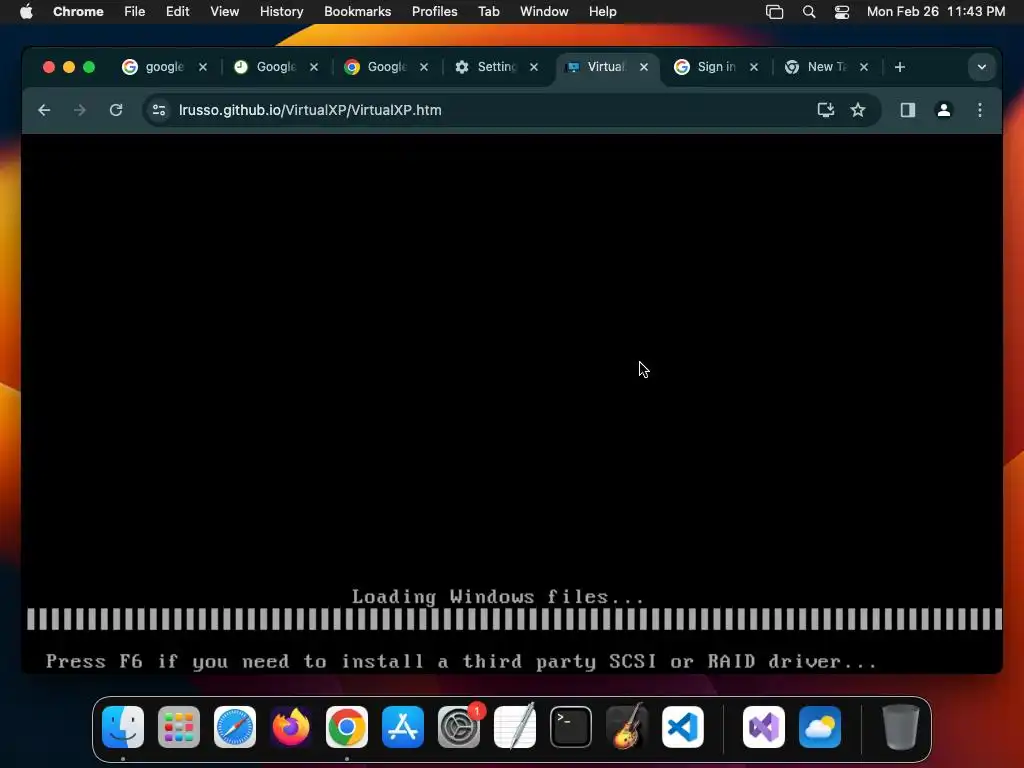Open the Window menu

pyautogui.click(x=544, y=12)
